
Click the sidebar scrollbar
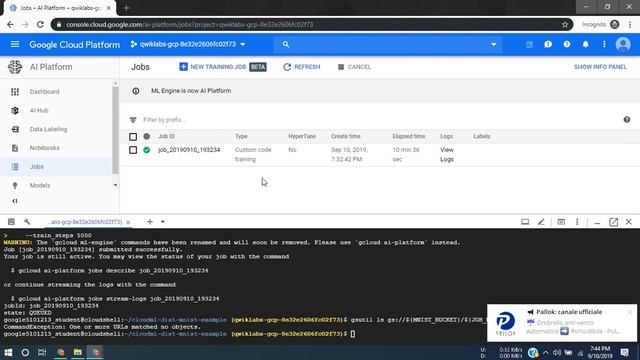(115, 130)
